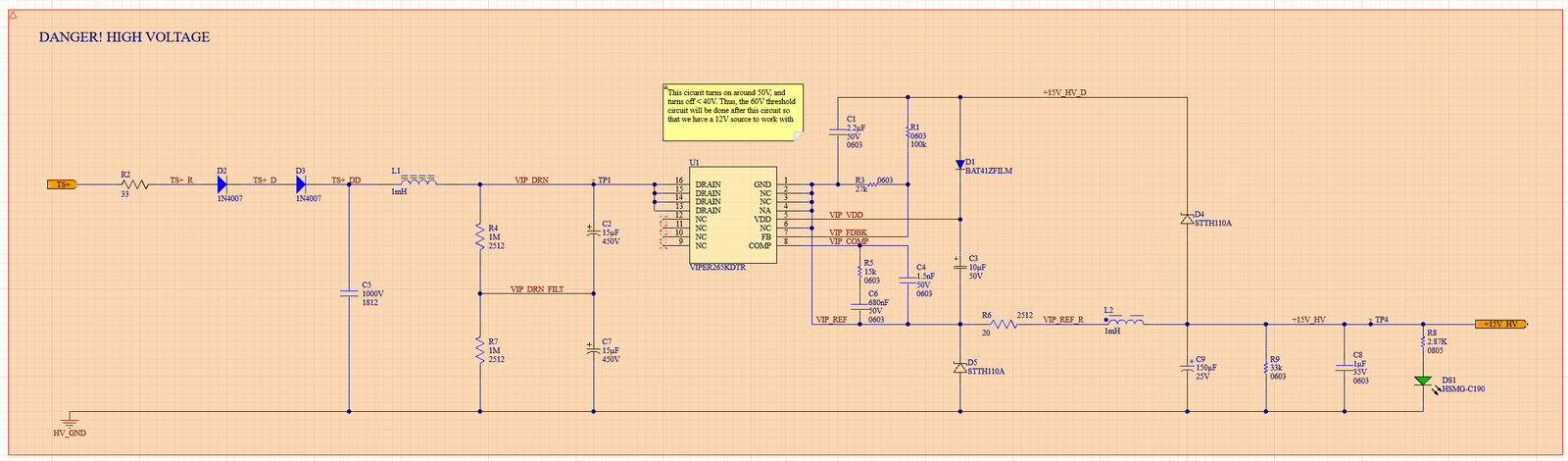Select diode D2 symbol
The image size is (1568, 461).
coord(221,184)
